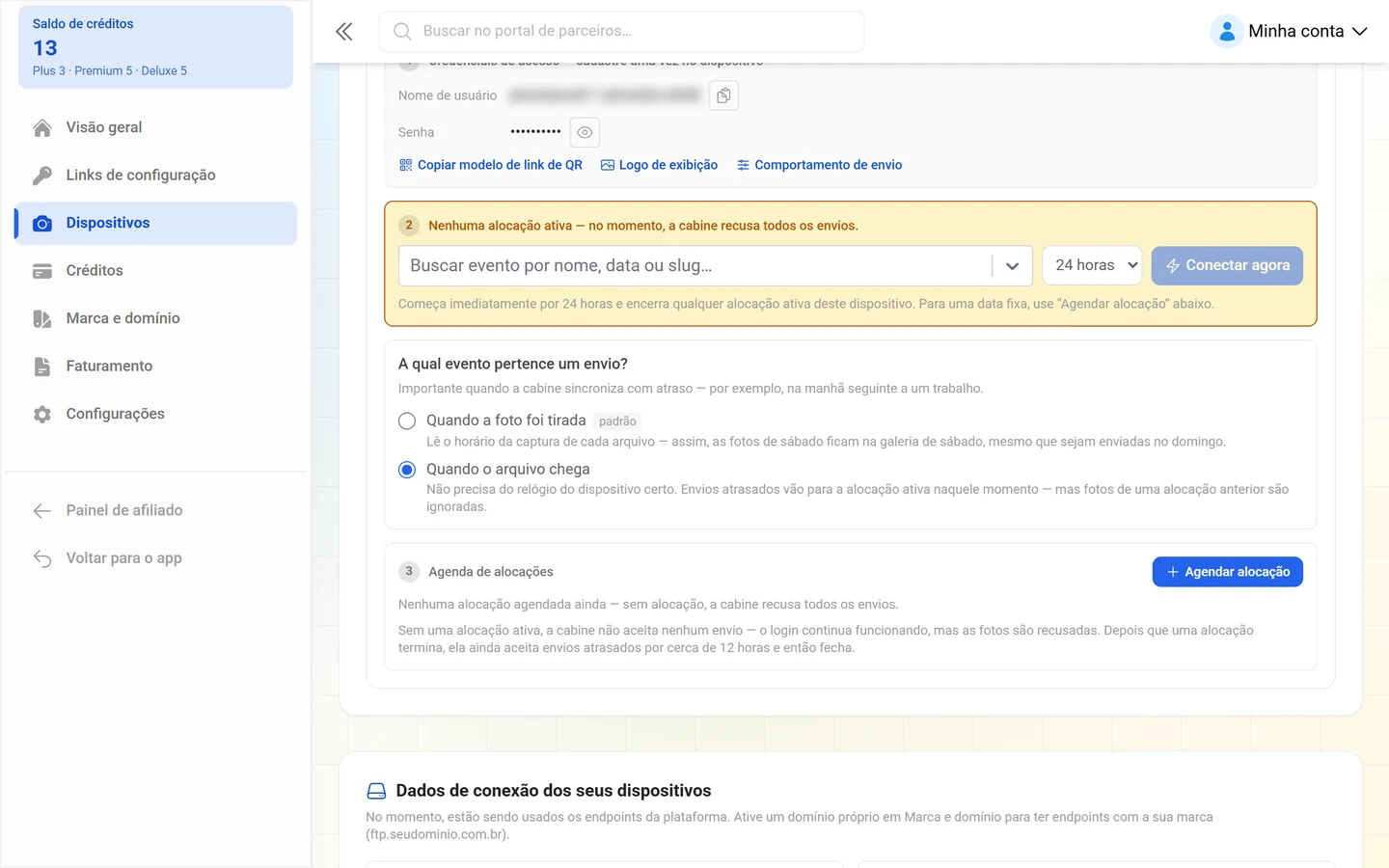
Task: Go to Painel de afiliado
Action: [155, 510]
